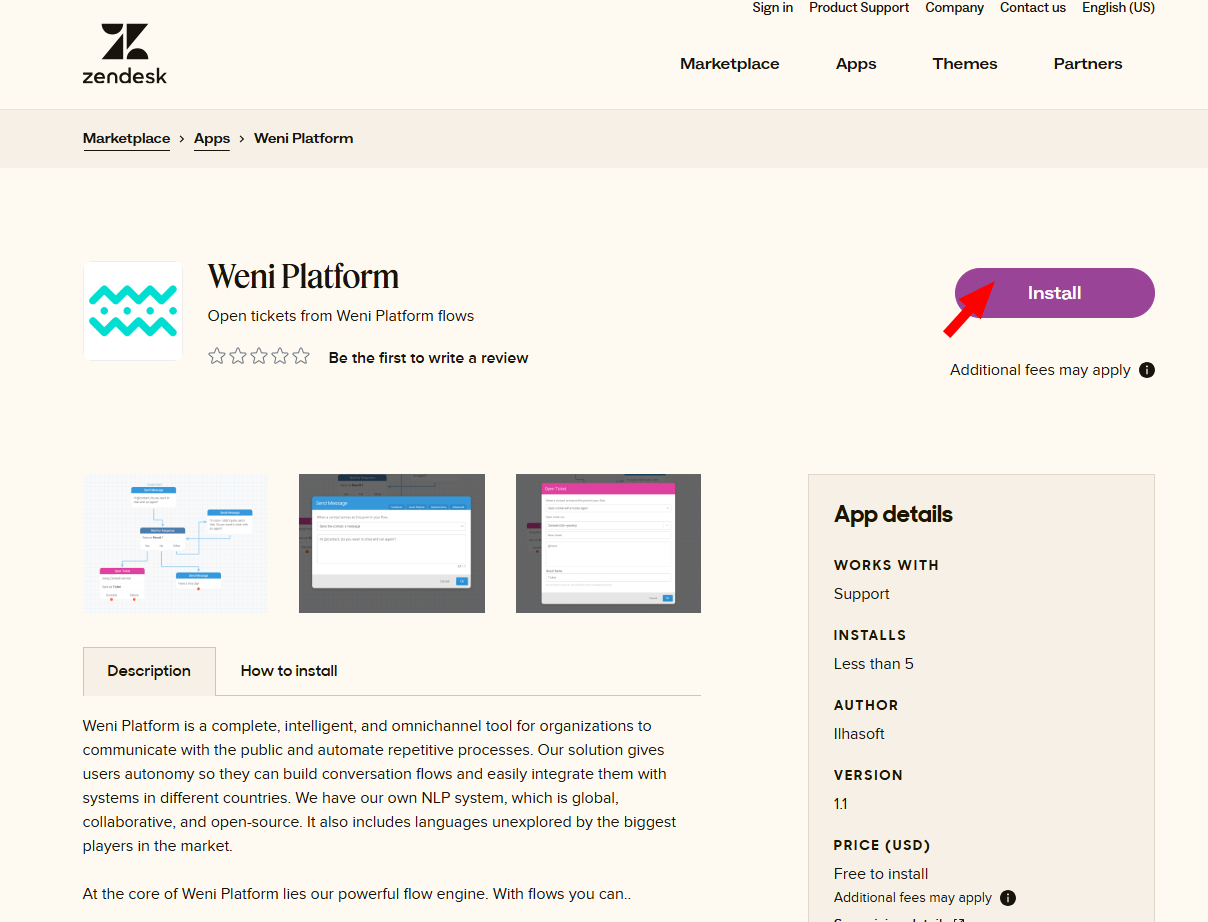
Task: Open the English (US) language selector
Action: tap(1118, 8)
